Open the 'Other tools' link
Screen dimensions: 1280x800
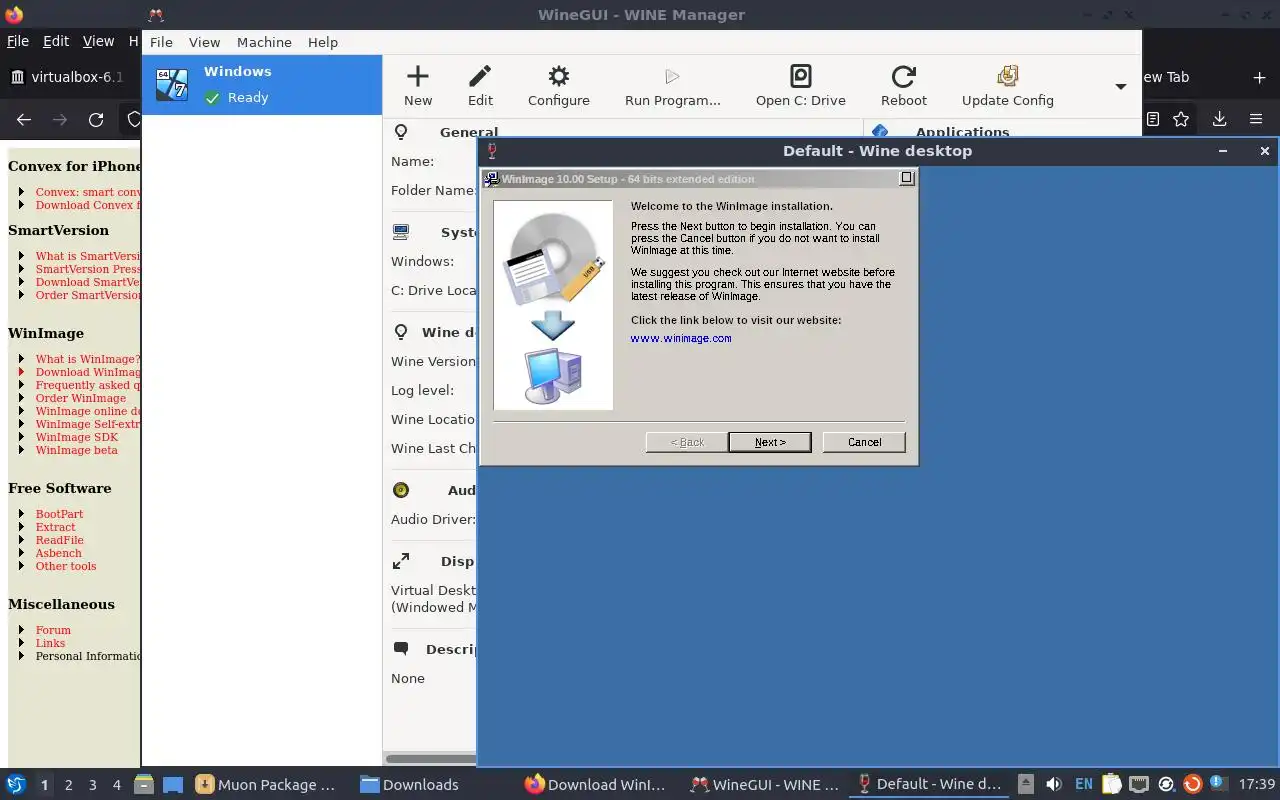click(66, 566)
